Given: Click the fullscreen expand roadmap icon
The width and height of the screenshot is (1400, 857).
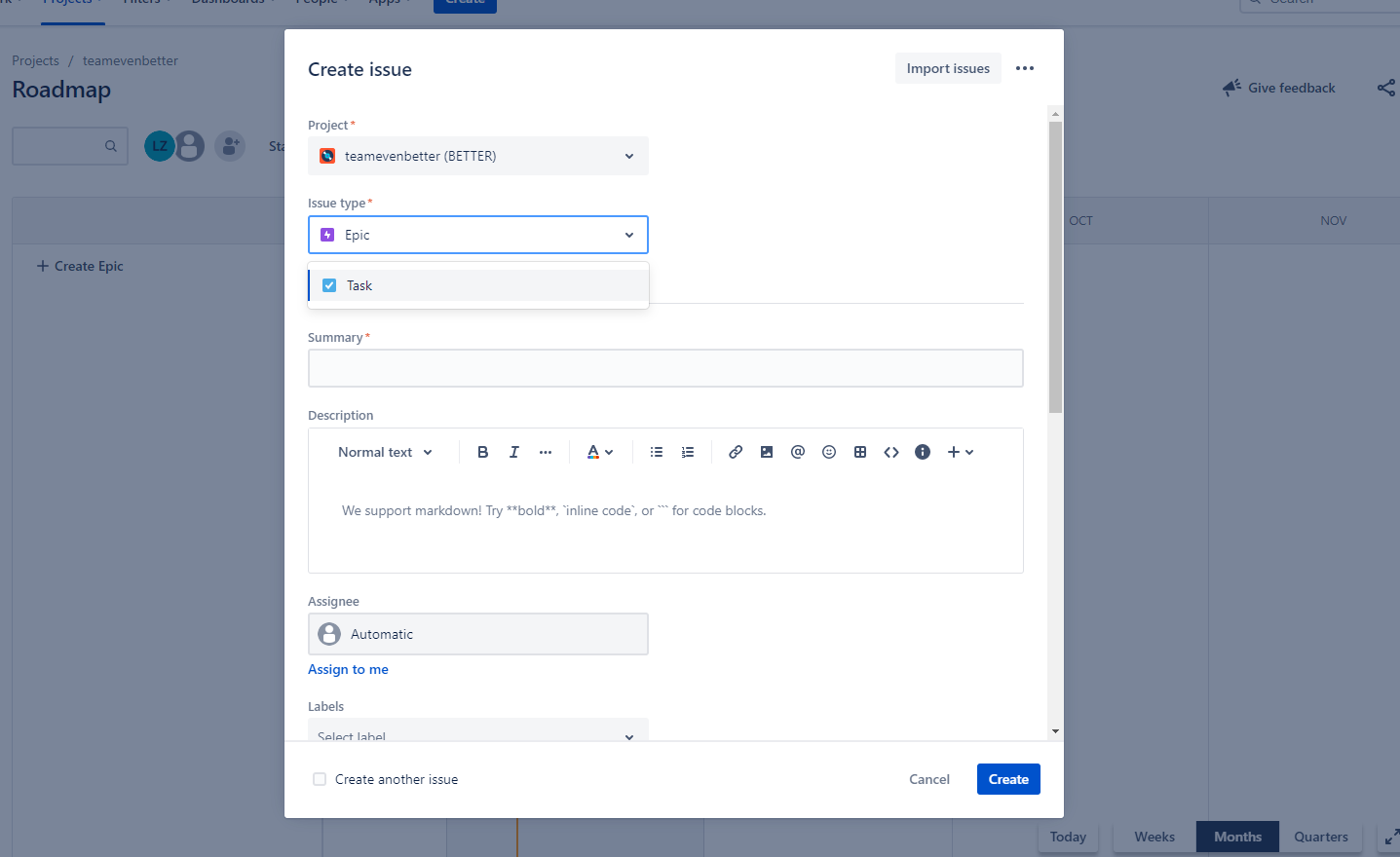Looking at the screenshot, I should pyautogui.click(x=1391, y=837).
